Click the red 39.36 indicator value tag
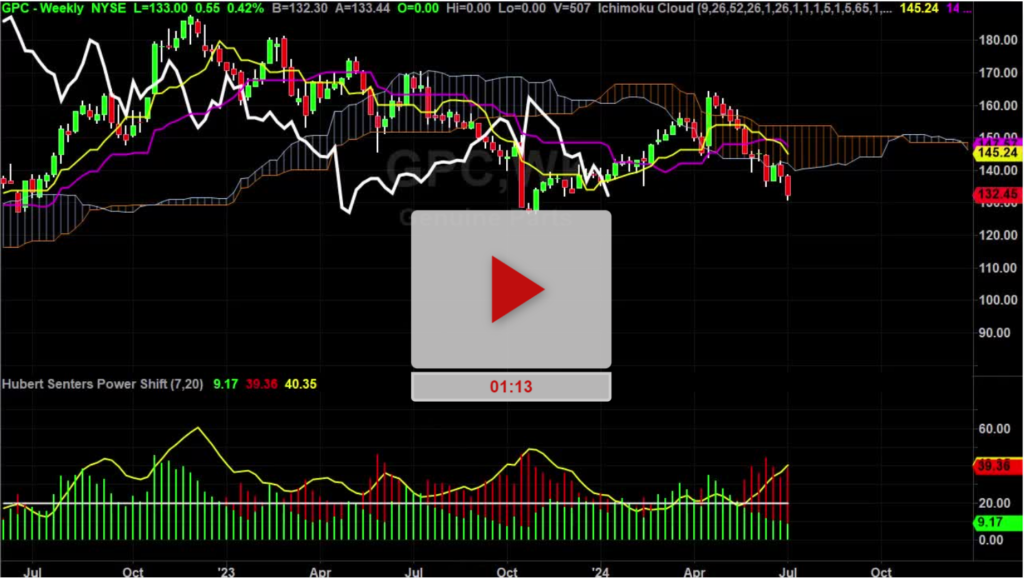This screenshot has height=578, width=1024. tap(996, 465)
